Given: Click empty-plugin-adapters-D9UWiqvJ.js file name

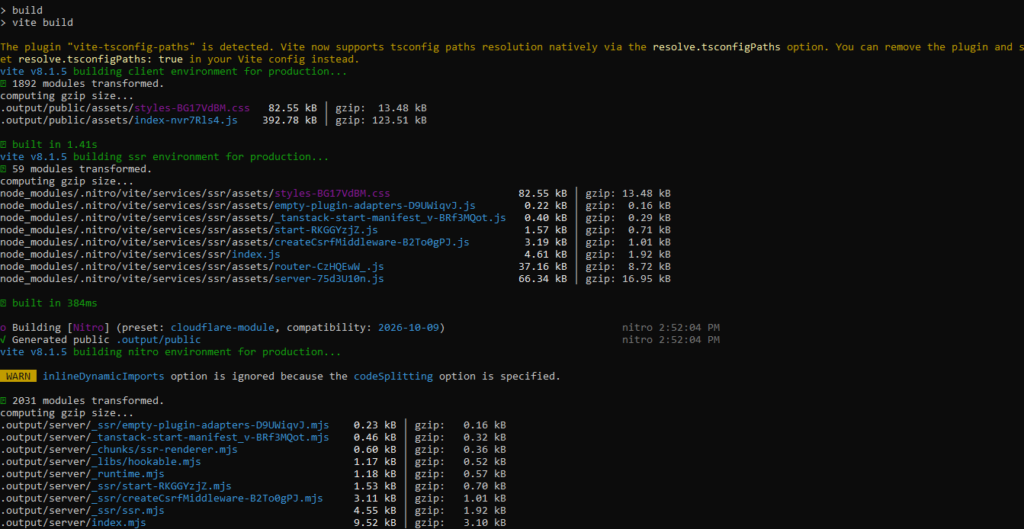Looking at the screenshot, I should [375, 206].
